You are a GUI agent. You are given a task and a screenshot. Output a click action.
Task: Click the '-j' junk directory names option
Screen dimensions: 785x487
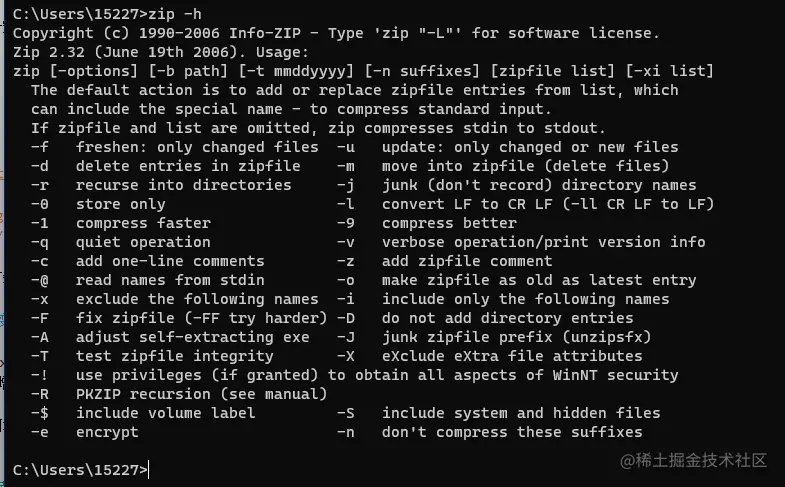[346, 185]
